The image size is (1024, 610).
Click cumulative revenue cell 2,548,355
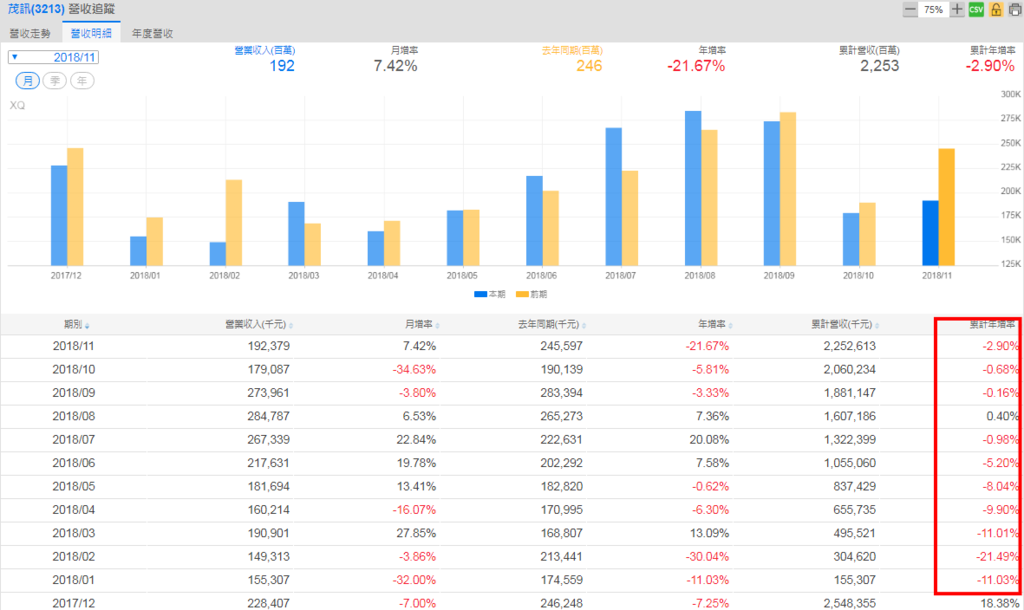coord(850,603)
